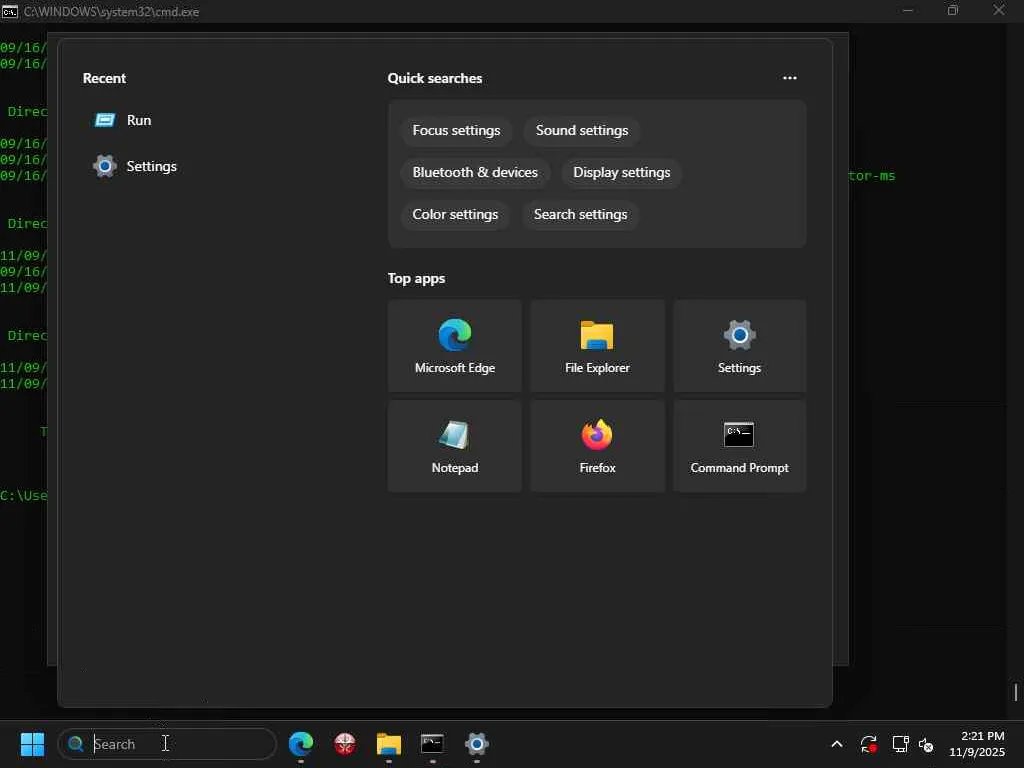Screen dimensions: 1024x768
Task: Launch Notepad from Top apps
Action: point(455,446)
